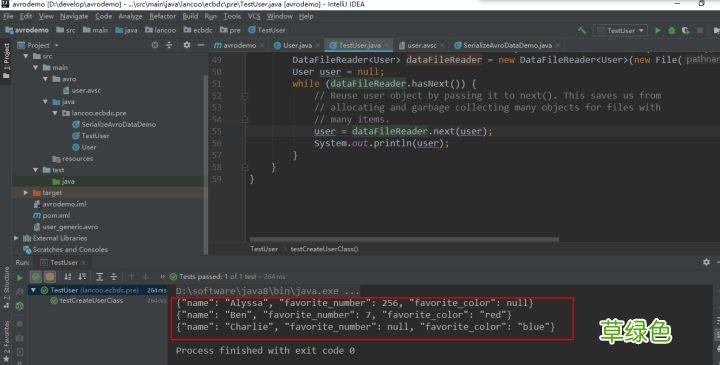Select user_generic.avro file in tree
Screen dimensions: 720x365
(66, 227)
